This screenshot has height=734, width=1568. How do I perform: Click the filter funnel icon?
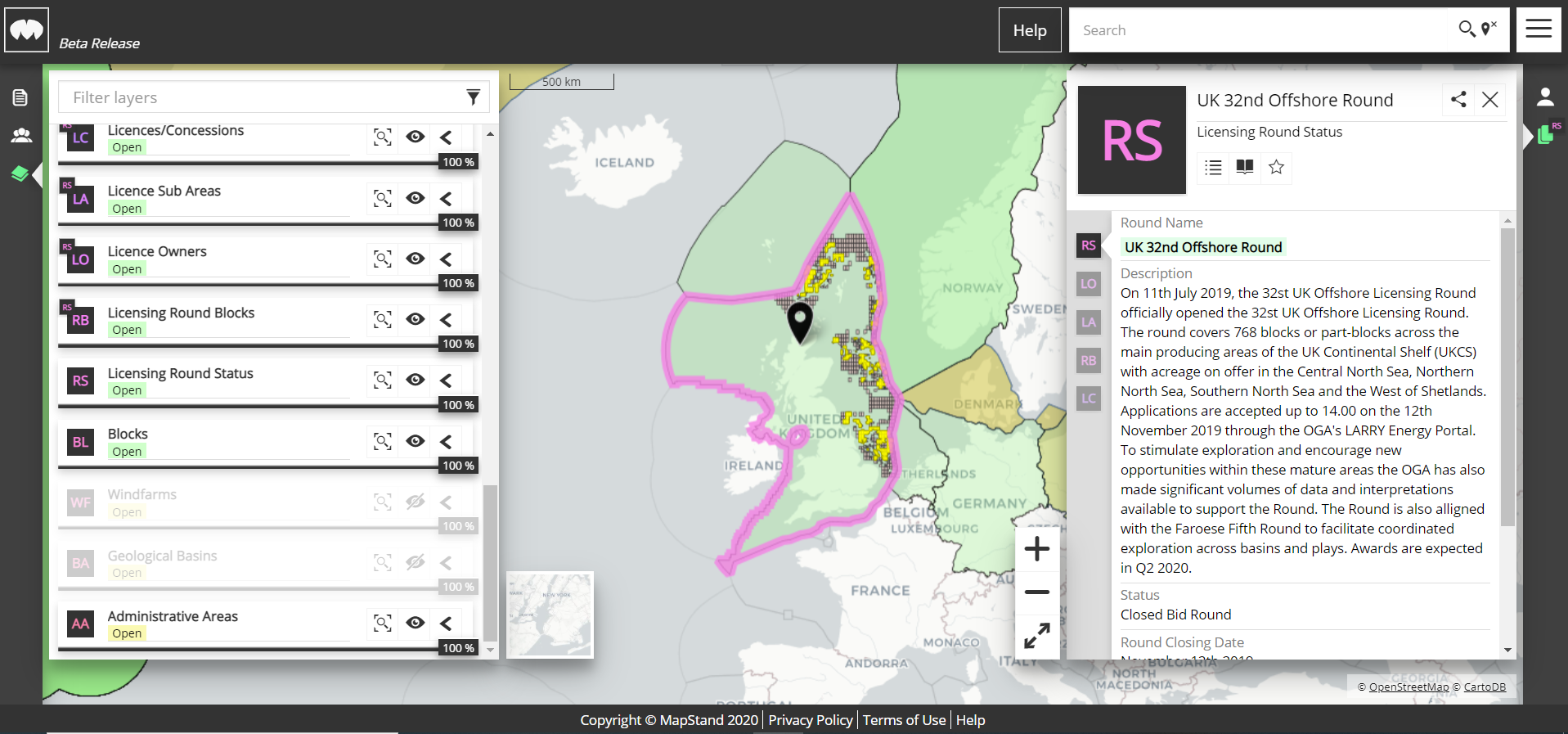(473, 97)
